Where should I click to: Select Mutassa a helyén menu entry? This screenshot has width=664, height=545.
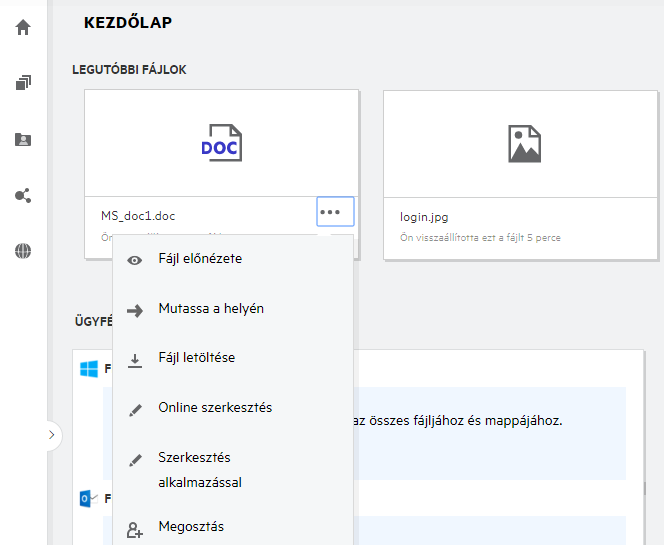coord(210,309)
